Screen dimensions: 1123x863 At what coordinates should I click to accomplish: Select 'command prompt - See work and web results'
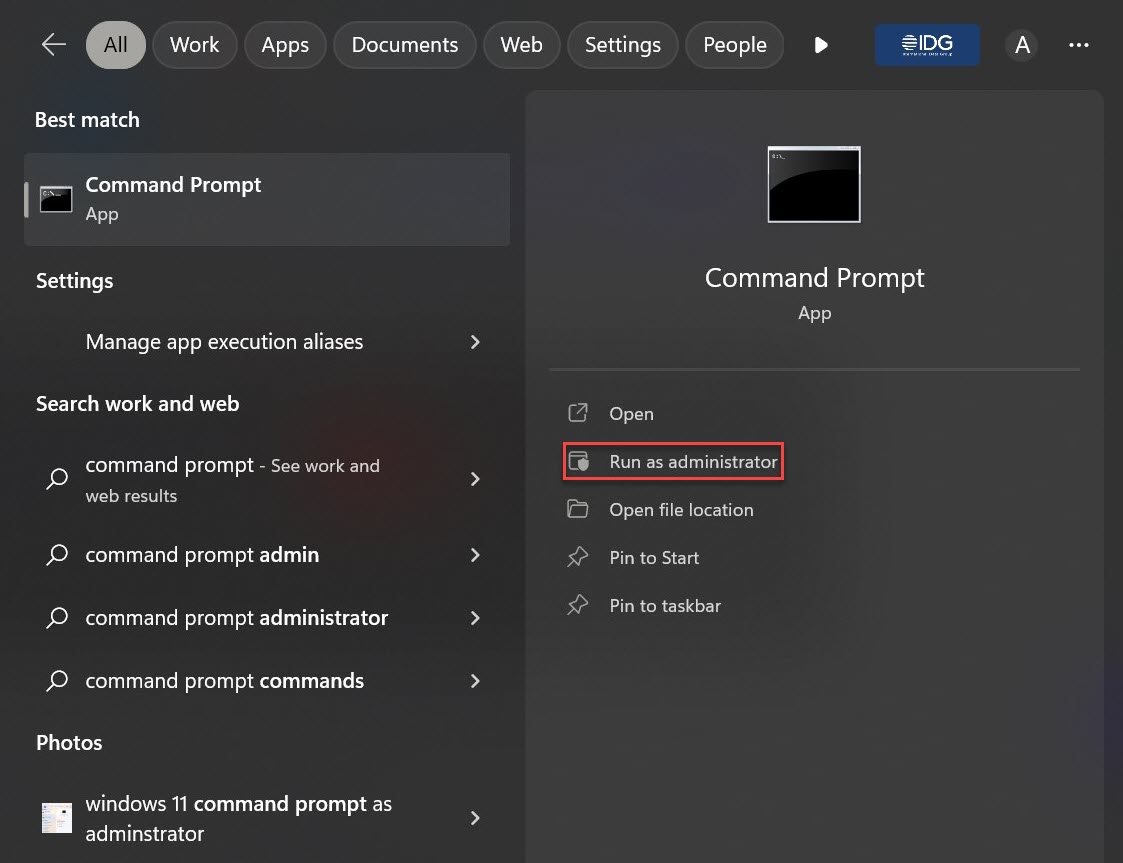[x=267, y=479]
